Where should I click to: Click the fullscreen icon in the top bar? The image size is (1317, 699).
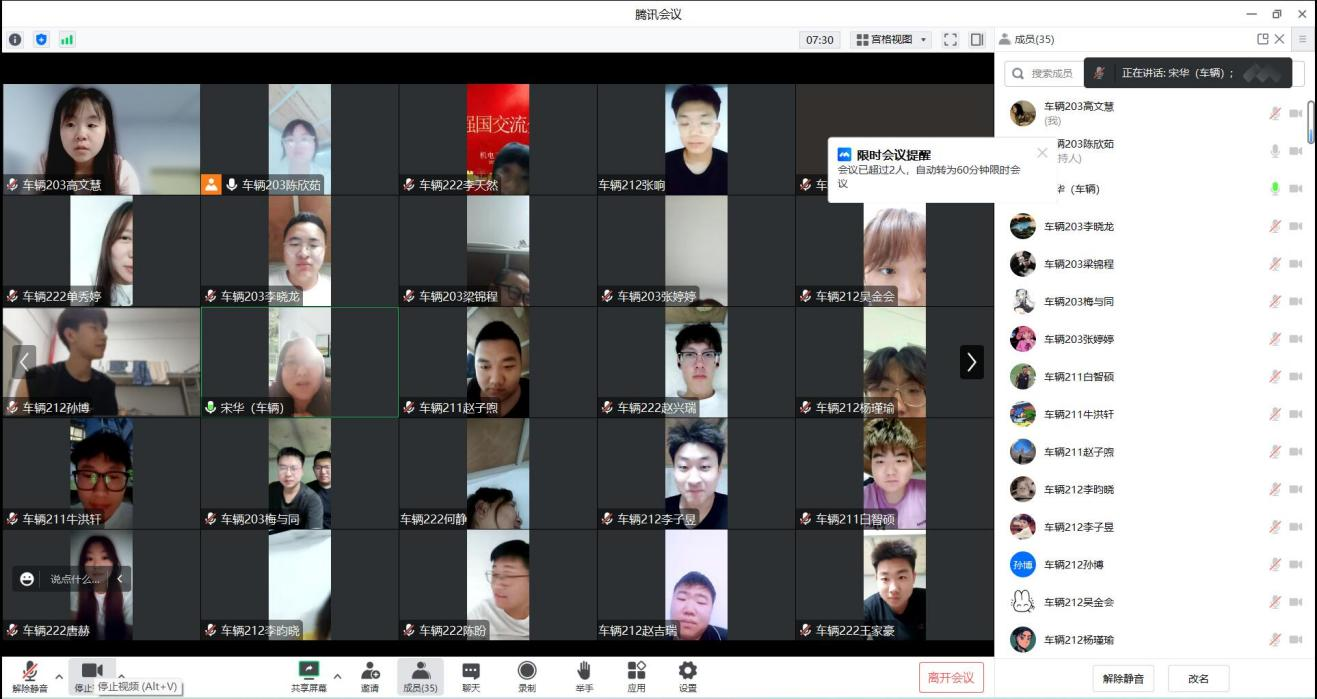[x=950, y=40]
